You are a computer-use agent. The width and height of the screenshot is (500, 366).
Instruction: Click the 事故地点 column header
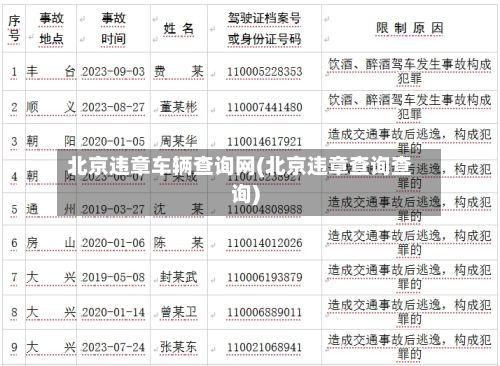tap(51, 28)
